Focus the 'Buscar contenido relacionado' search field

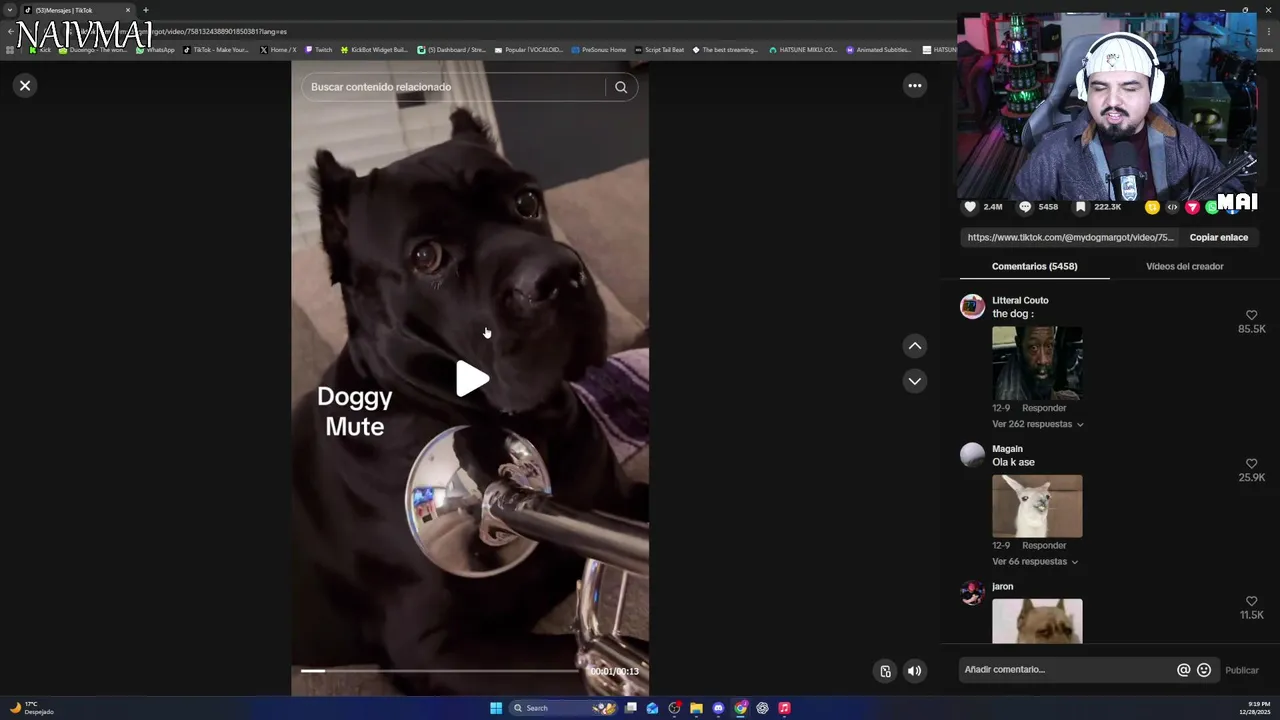pos(453,87)
